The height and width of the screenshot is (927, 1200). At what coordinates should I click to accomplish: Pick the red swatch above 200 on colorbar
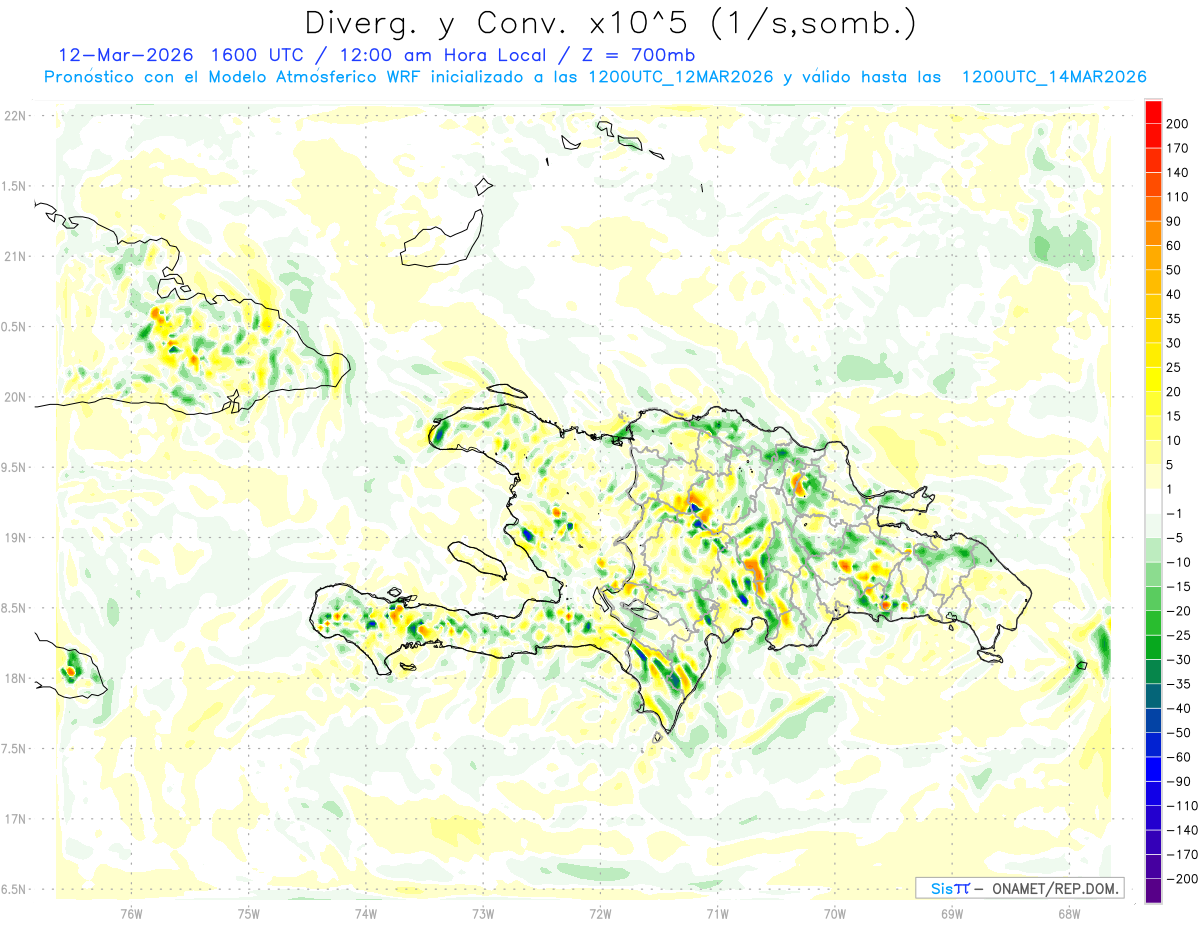(x=1153, y=109)
